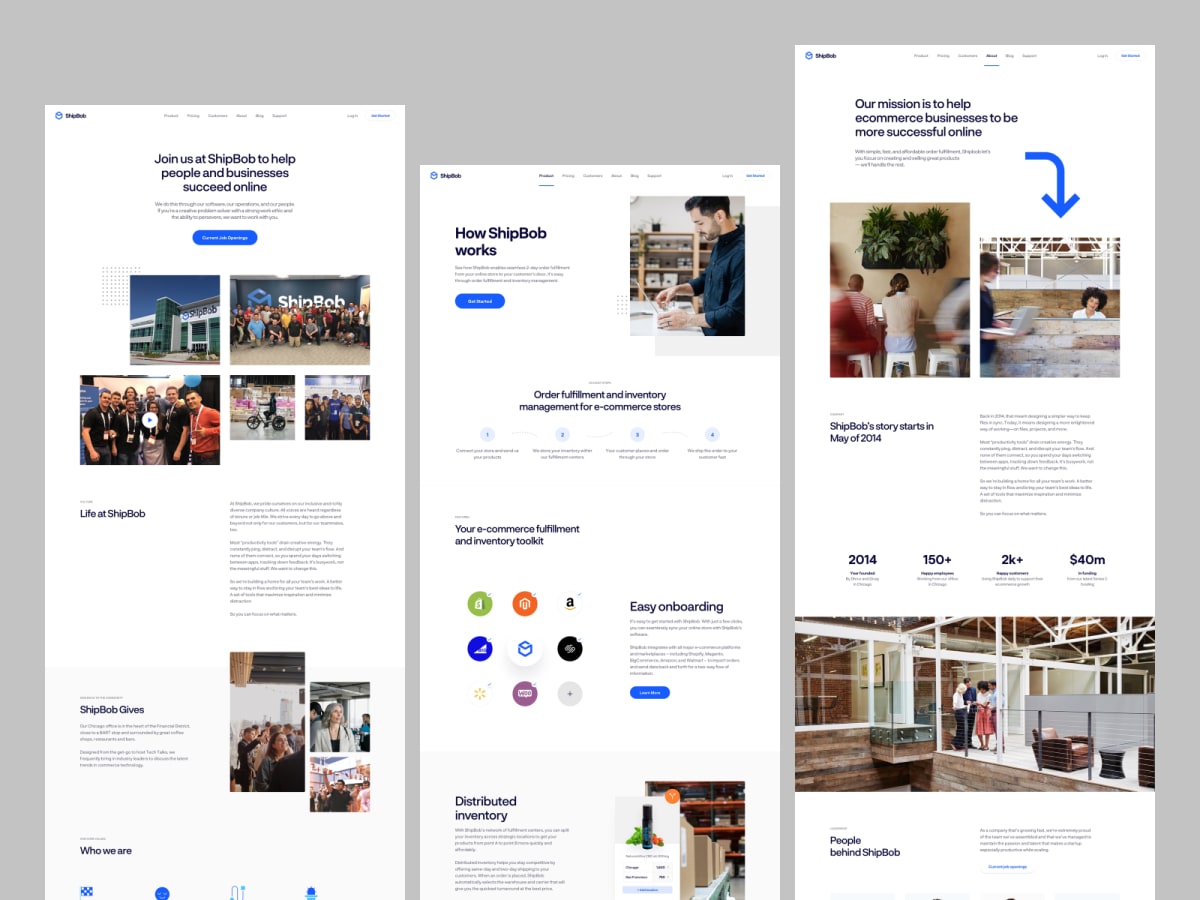Click the blue Get Started hero button
Screen dimensions: 1200x900
pyautogui.click(x=480, y=301)
